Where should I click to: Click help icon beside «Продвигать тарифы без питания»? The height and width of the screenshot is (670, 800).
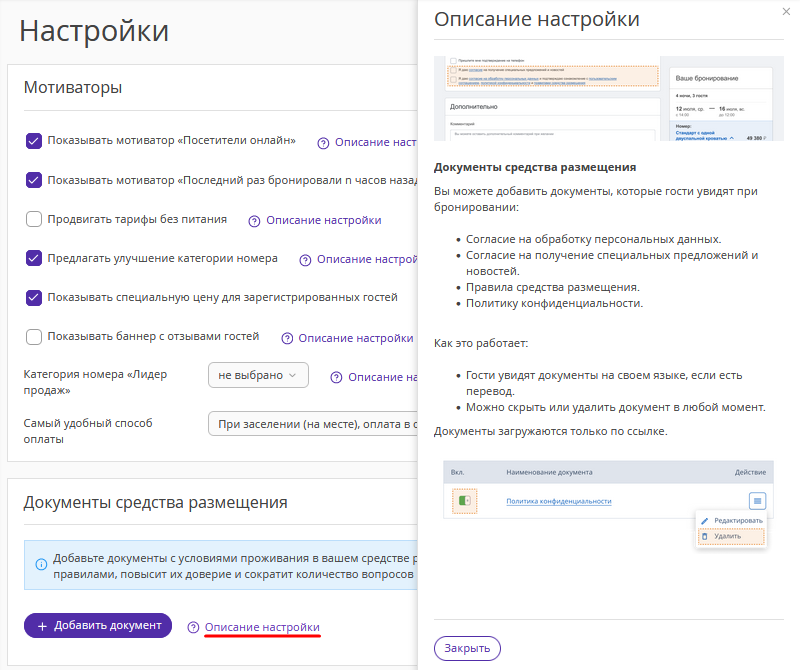click(x=254, y=221)
